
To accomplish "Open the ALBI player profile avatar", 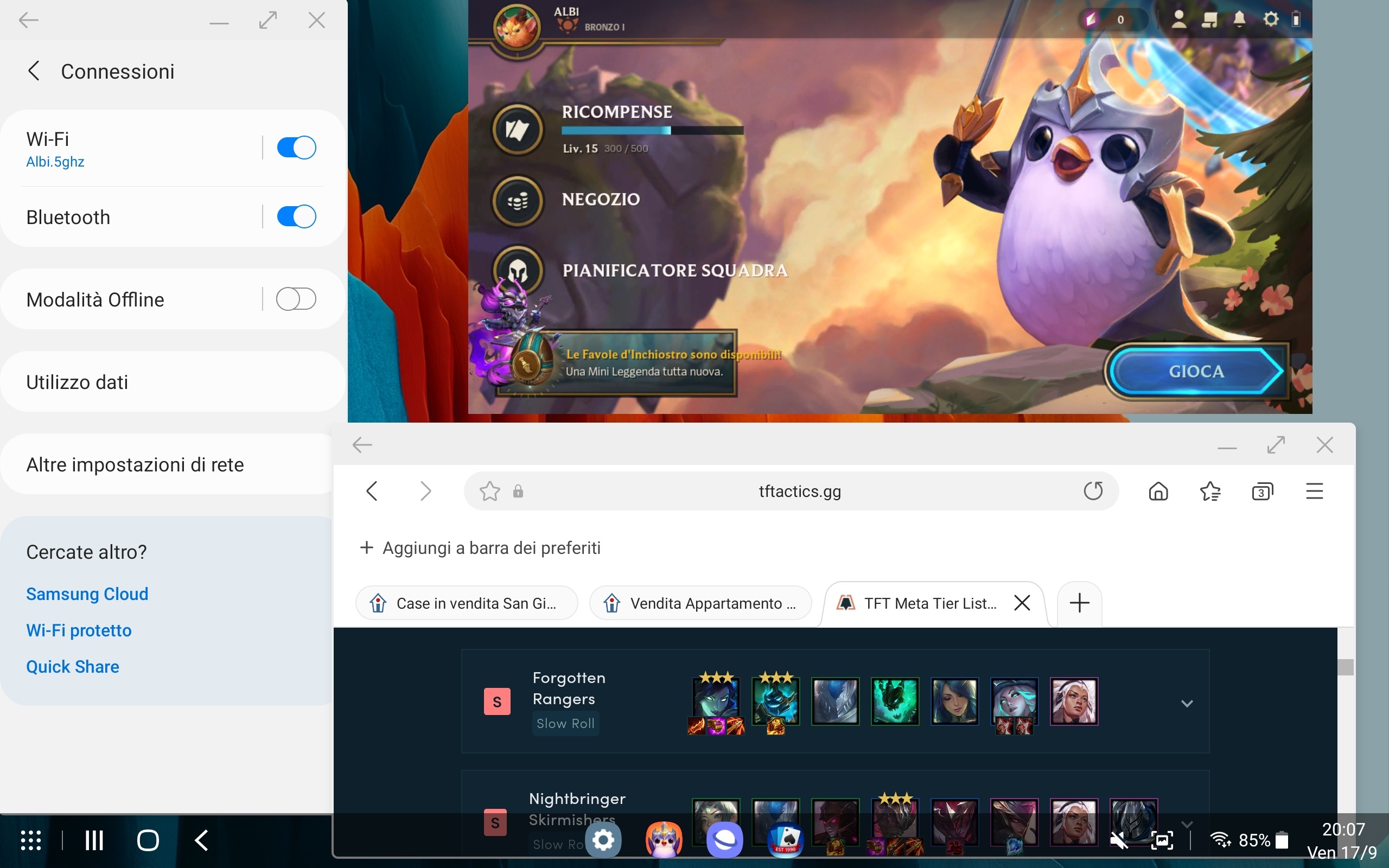I will (x=517, y=27).
